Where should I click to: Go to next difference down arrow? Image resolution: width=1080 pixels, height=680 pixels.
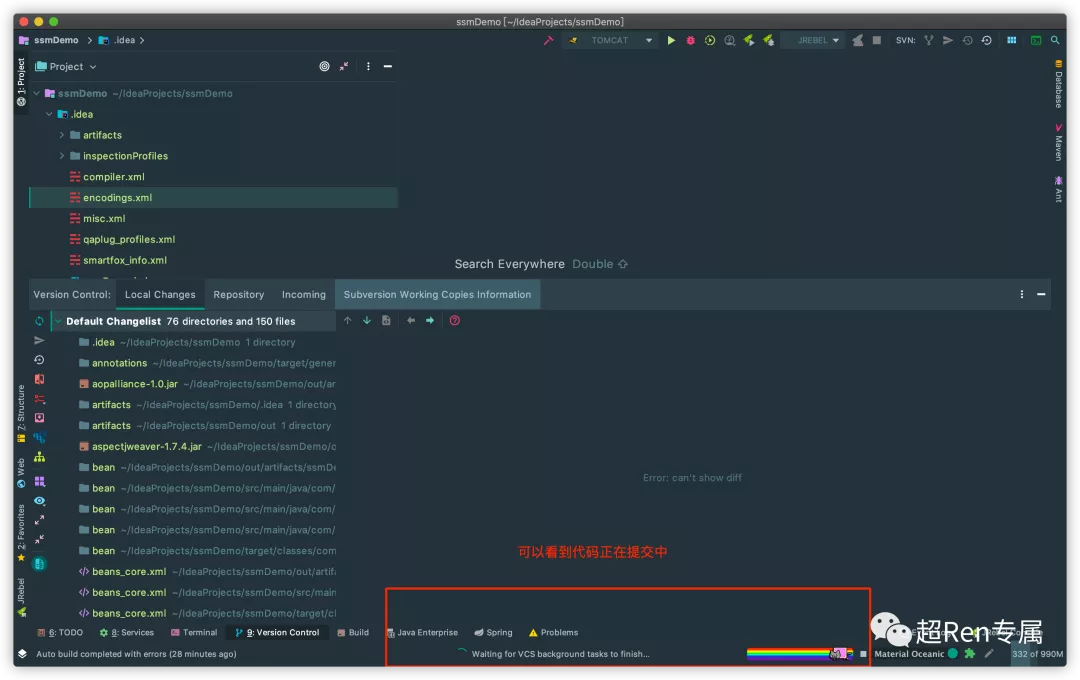click(x=366, y=320)
